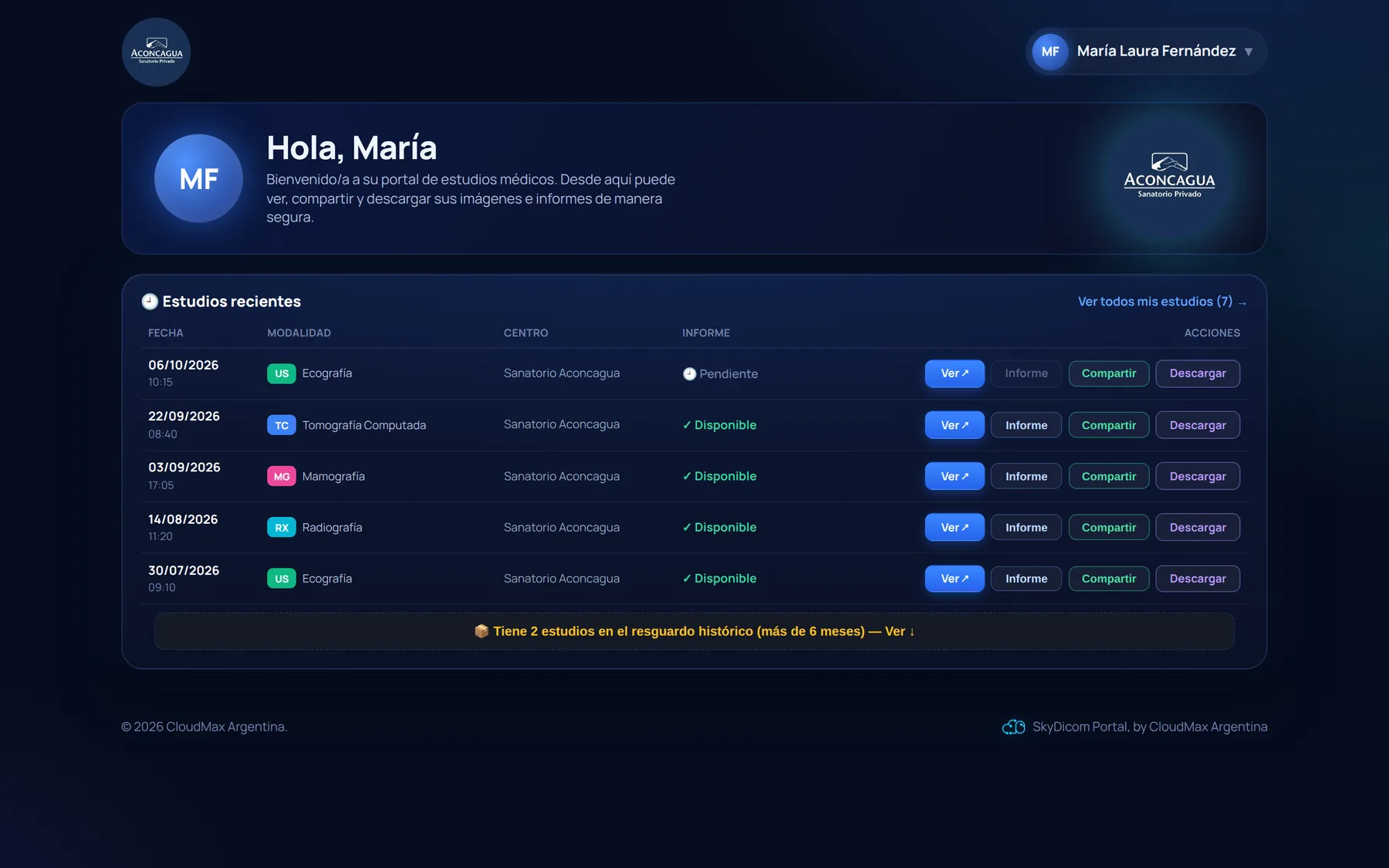Click the Aconcagua Sanatorio Privado banner logo
The width and height of the screenshot is (1389, 868).
pos(1169,177)
